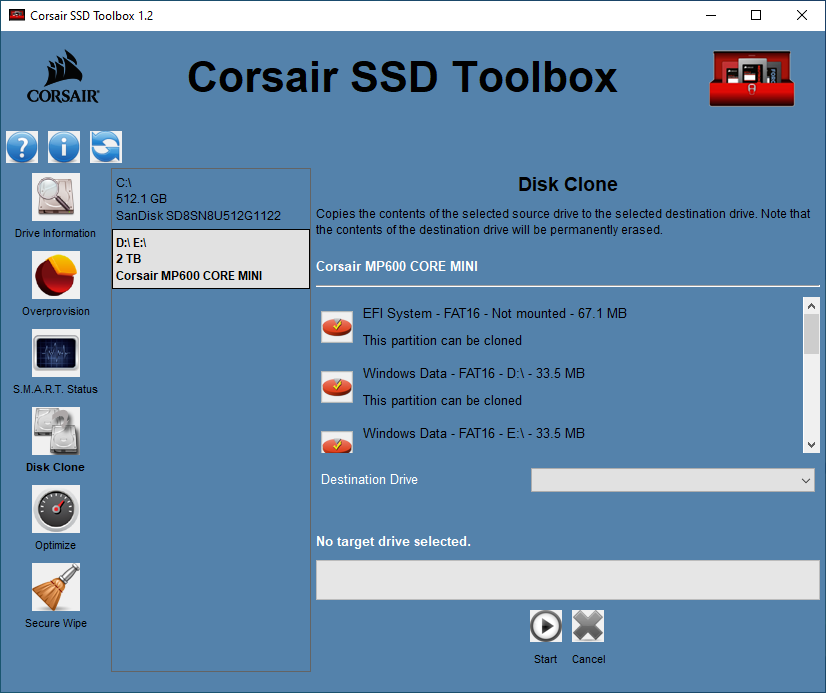The height and width of the screenshot is (693, 826).
Task: Open the Drive Information section
Action: click(56, 197)
